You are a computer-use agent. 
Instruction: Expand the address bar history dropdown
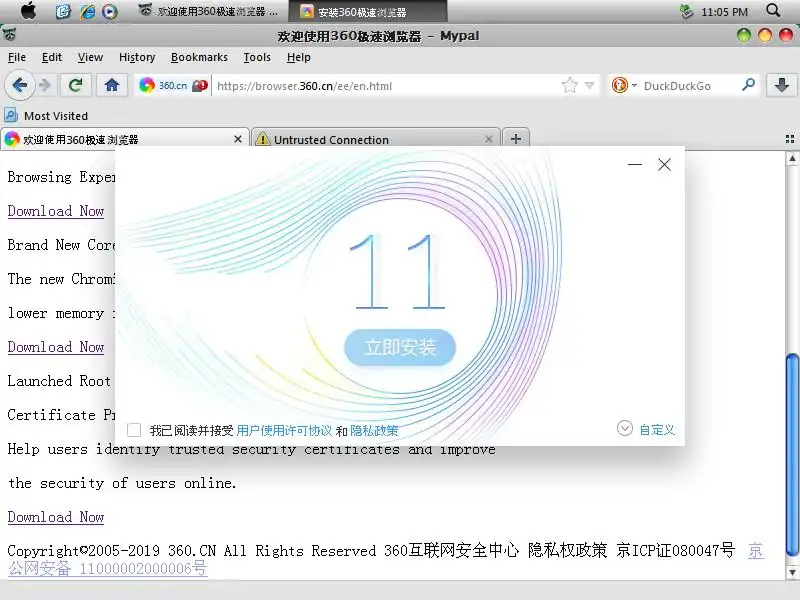point(589,85)
